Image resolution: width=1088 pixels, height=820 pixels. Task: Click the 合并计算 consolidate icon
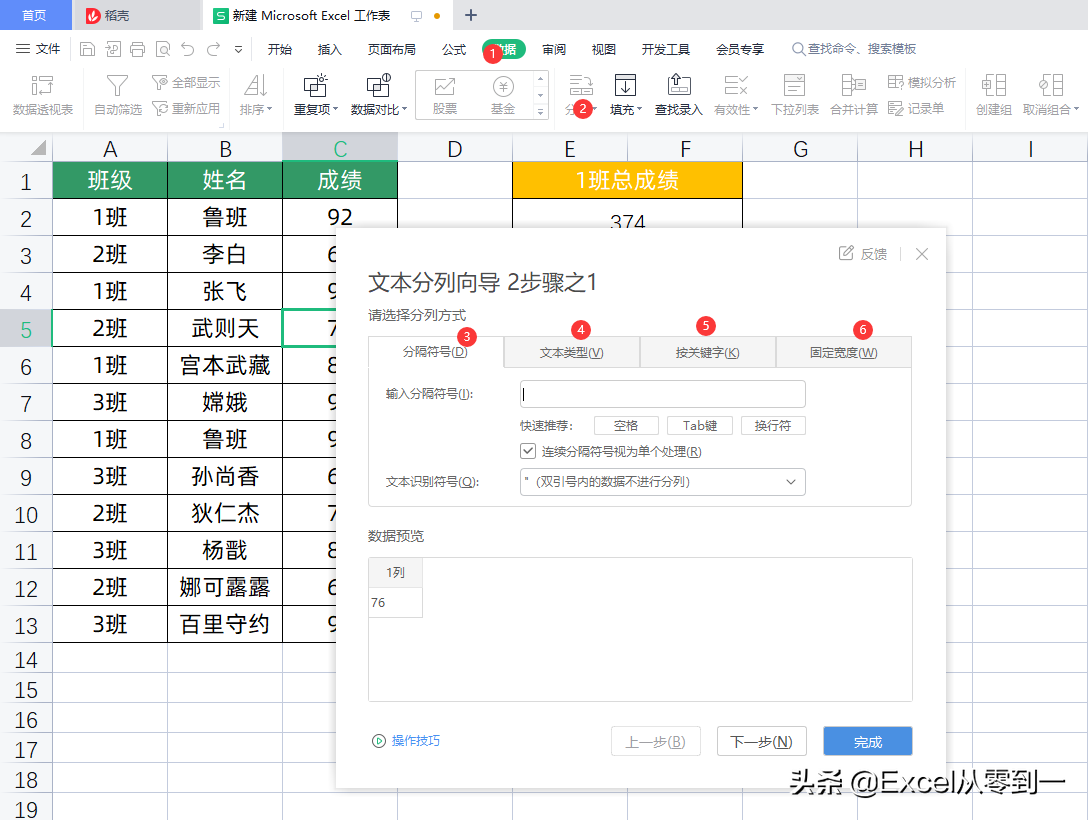tap(853, 95)
